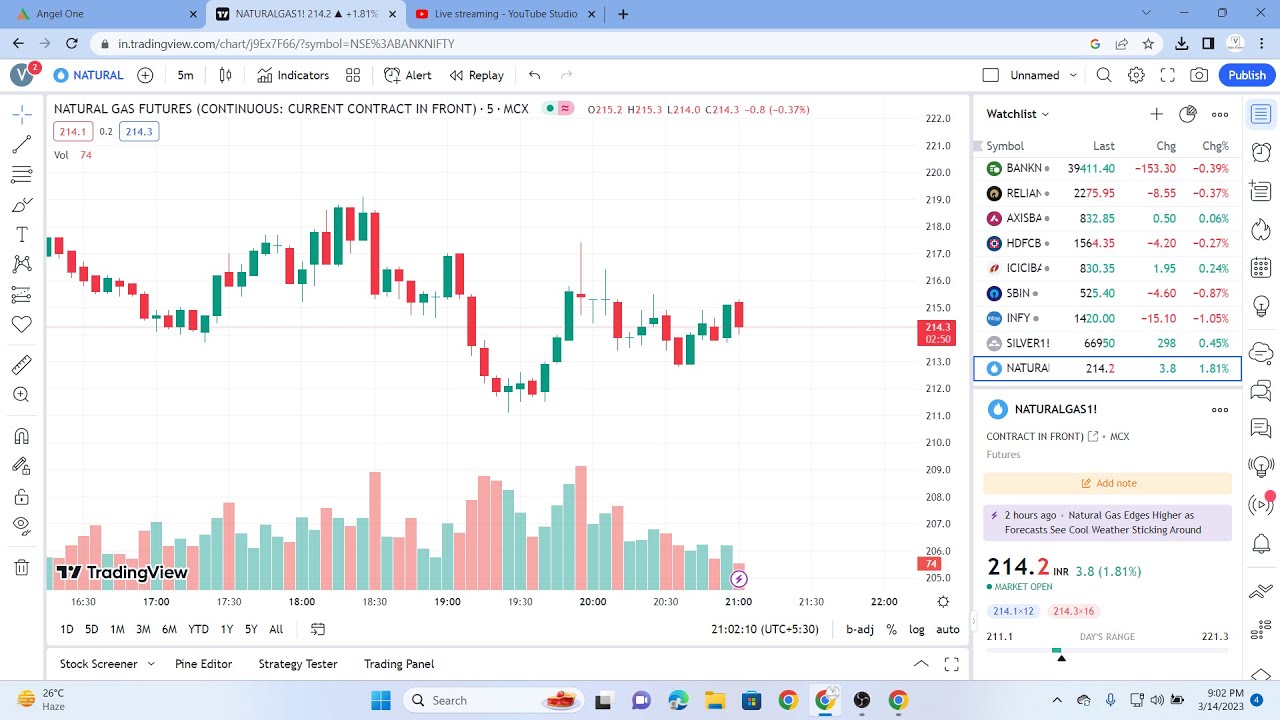Create an Alert
The image size is (1280, 720).
pos(408,75)
